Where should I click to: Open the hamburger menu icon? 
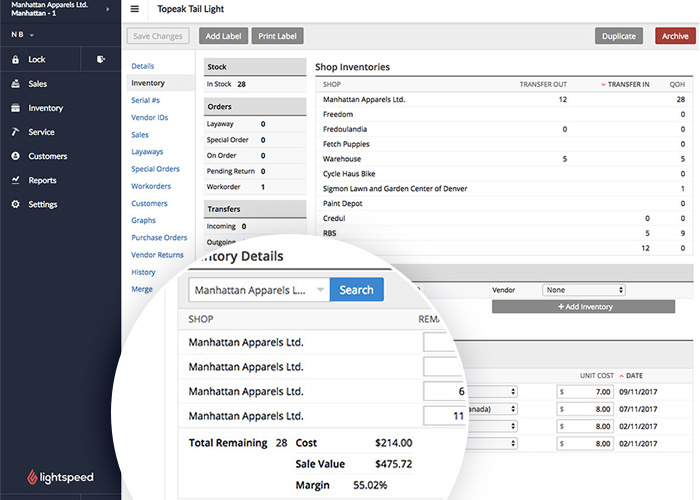(x=134, y=9)
